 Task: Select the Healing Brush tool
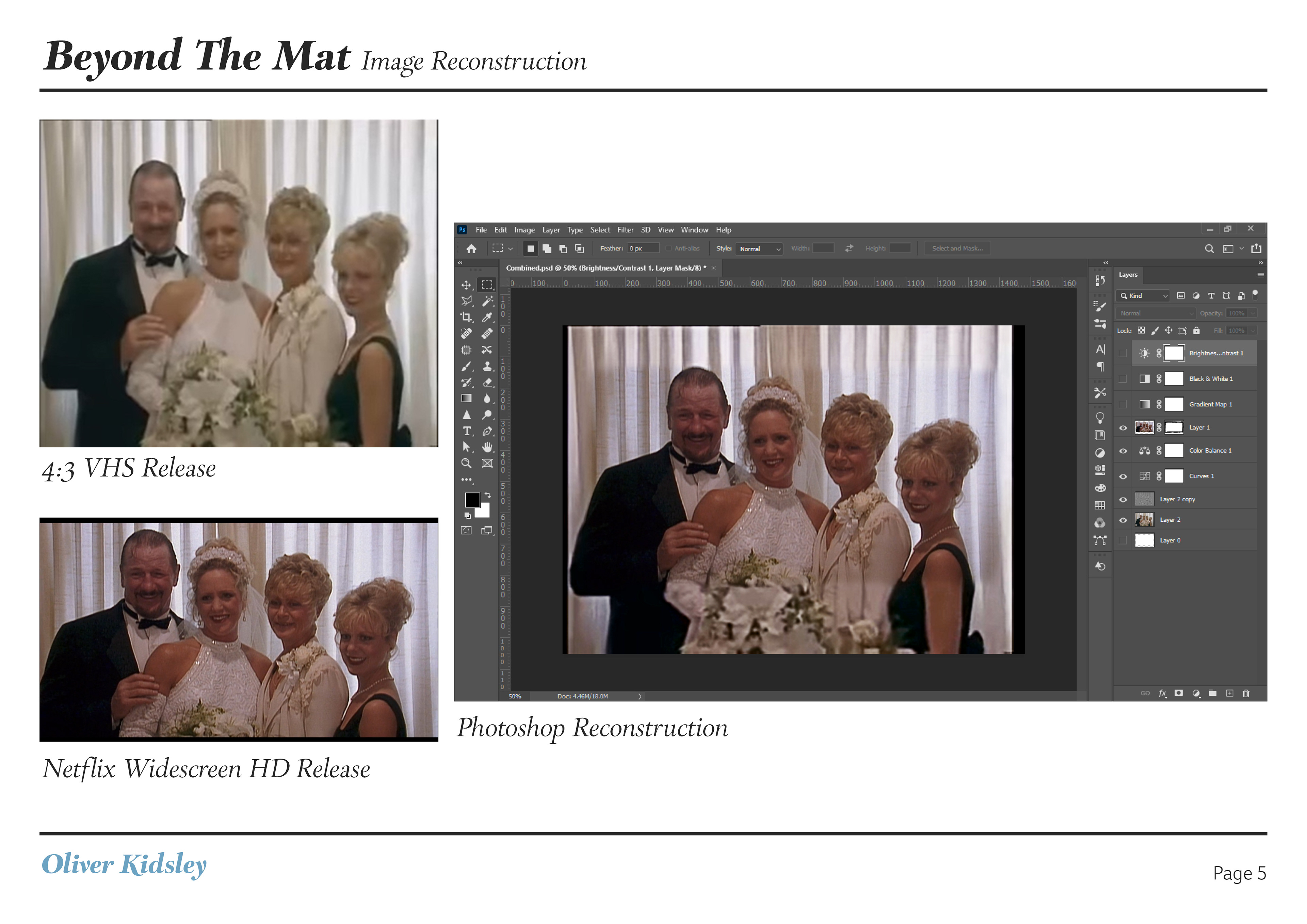click(x=487, y=334)
